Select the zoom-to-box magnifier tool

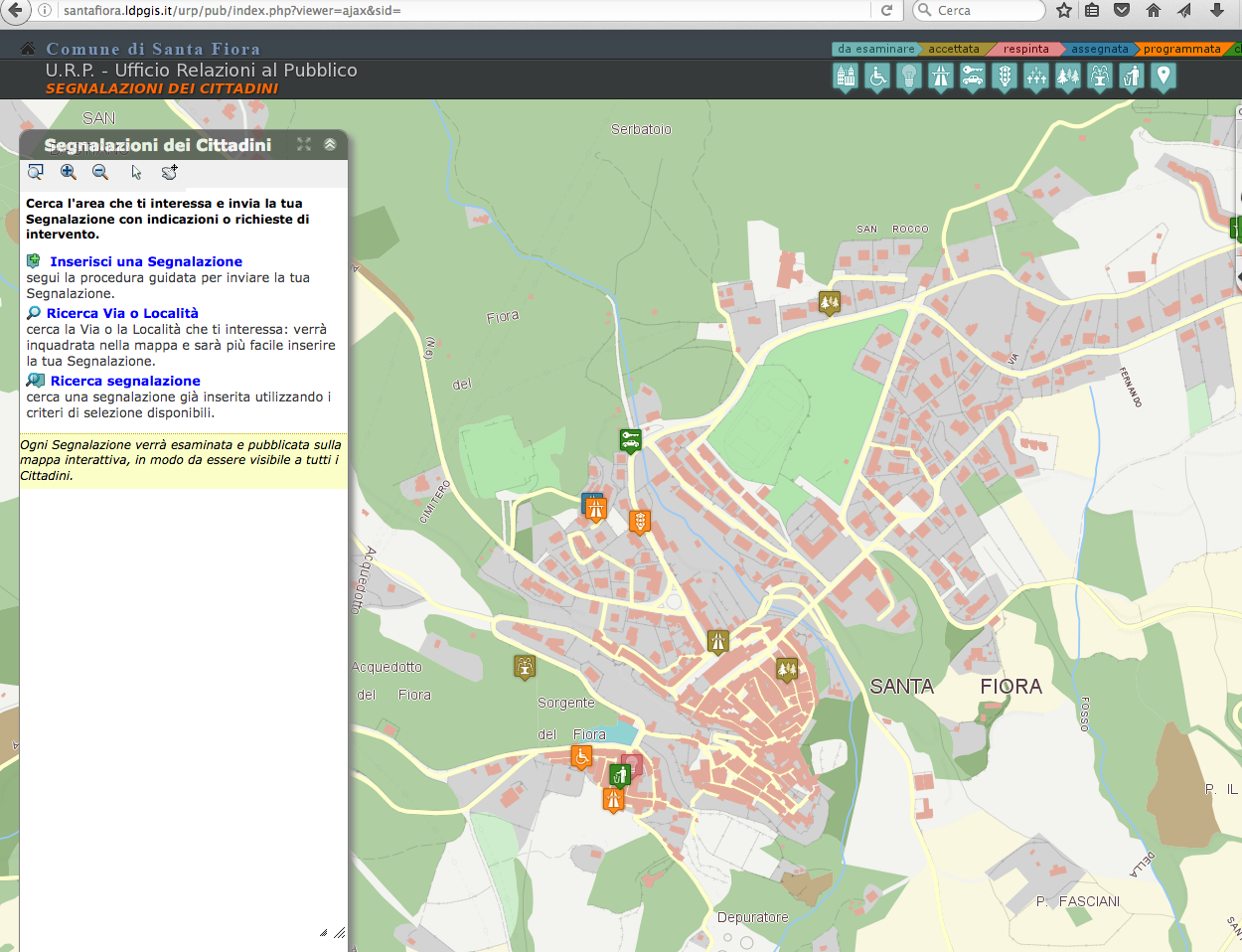pyautogui.click(x=36, y=172)
